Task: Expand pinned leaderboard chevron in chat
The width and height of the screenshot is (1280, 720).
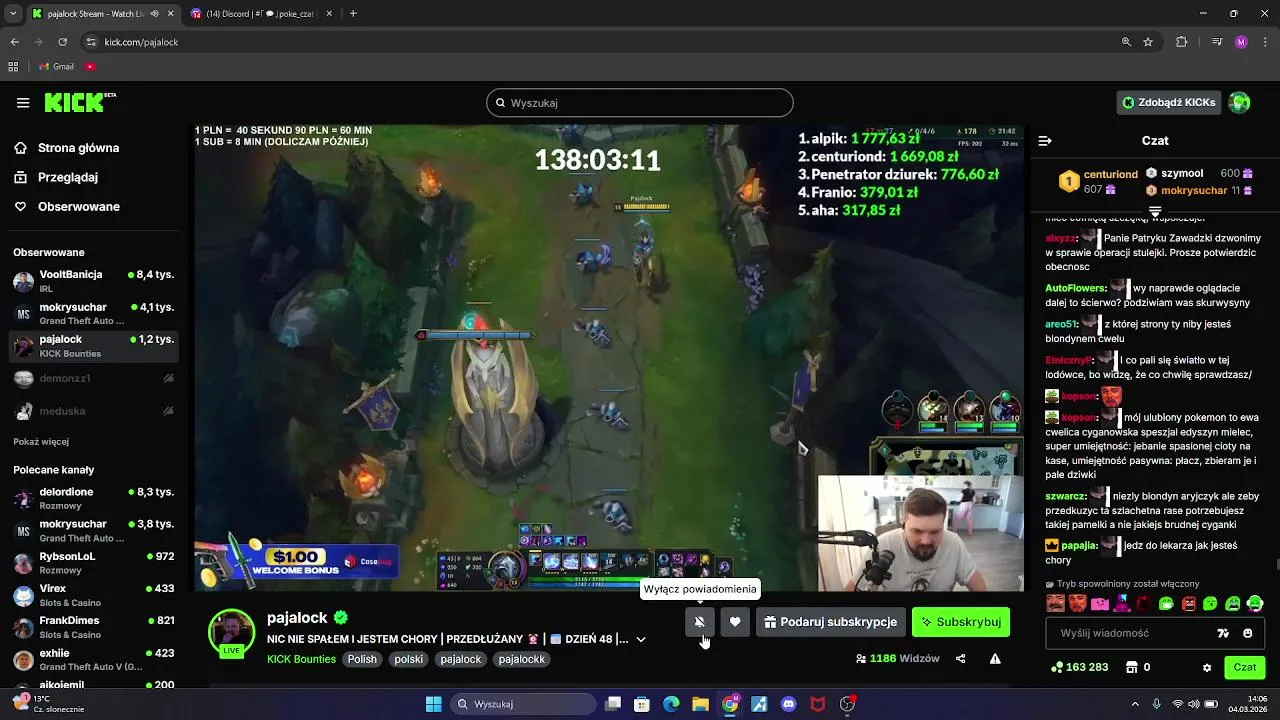Action: (x=1155, y=212)
